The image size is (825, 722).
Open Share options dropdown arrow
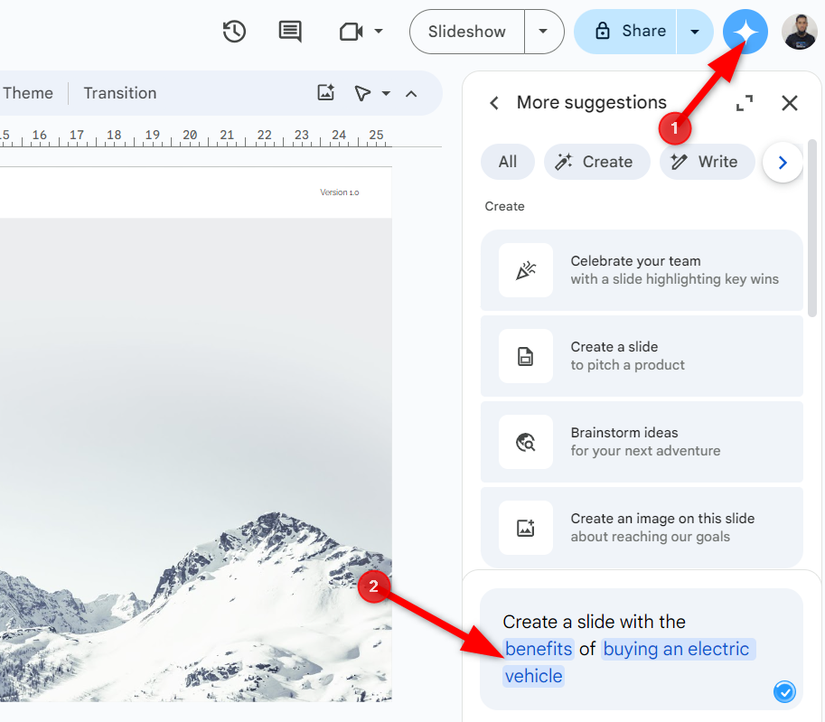(x=695, y=32)
